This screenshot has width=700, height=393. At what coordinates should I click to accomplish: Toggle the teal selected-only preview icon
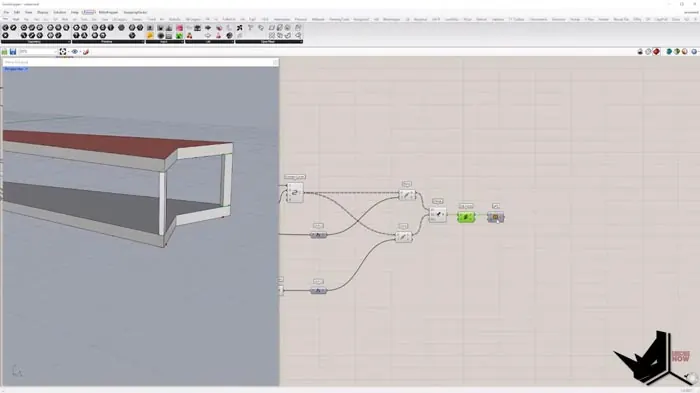(669, 52)
